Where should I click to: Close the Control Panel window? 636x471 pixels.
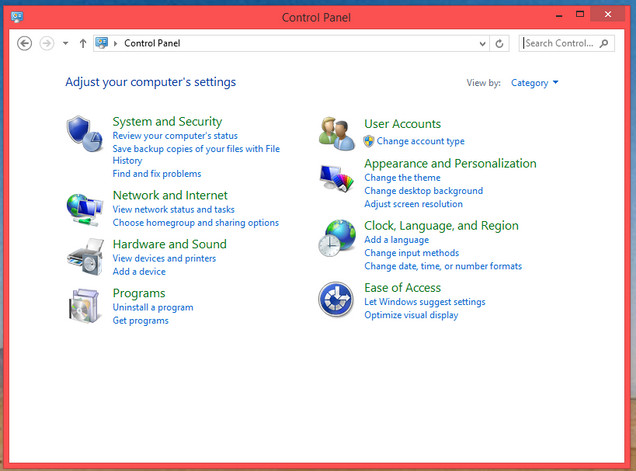[608, 14]
